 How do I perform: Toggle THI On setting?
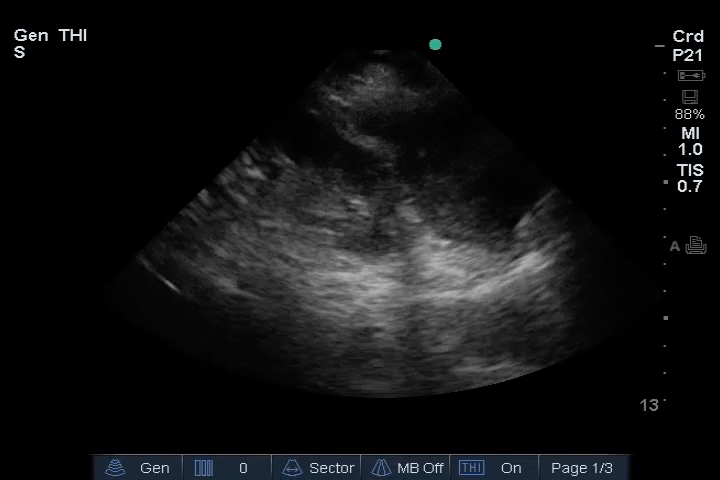511,468
